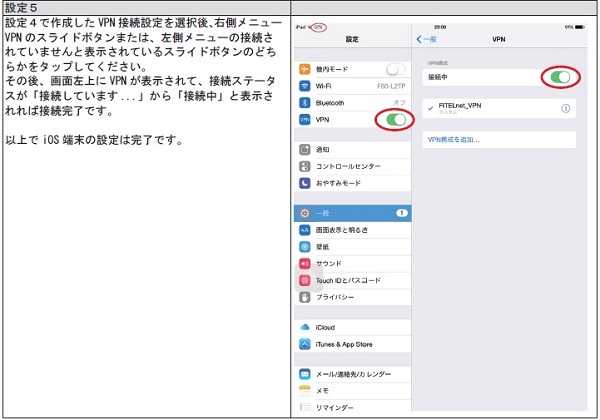Open the Wallpaper (壁紙) settings icon
This screenshot has height=420, width=600.
(305, 247)
